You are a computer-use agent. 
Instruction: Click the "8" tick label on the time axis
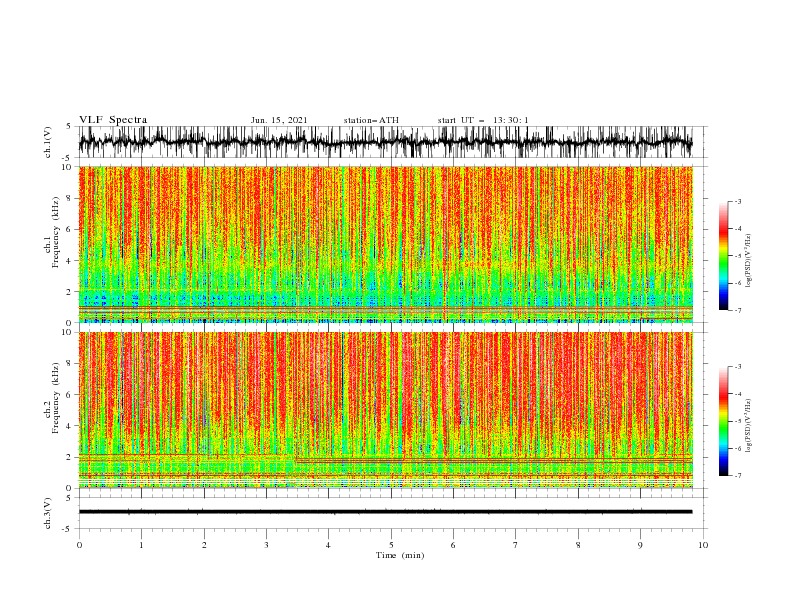click(x=578, y=545)
